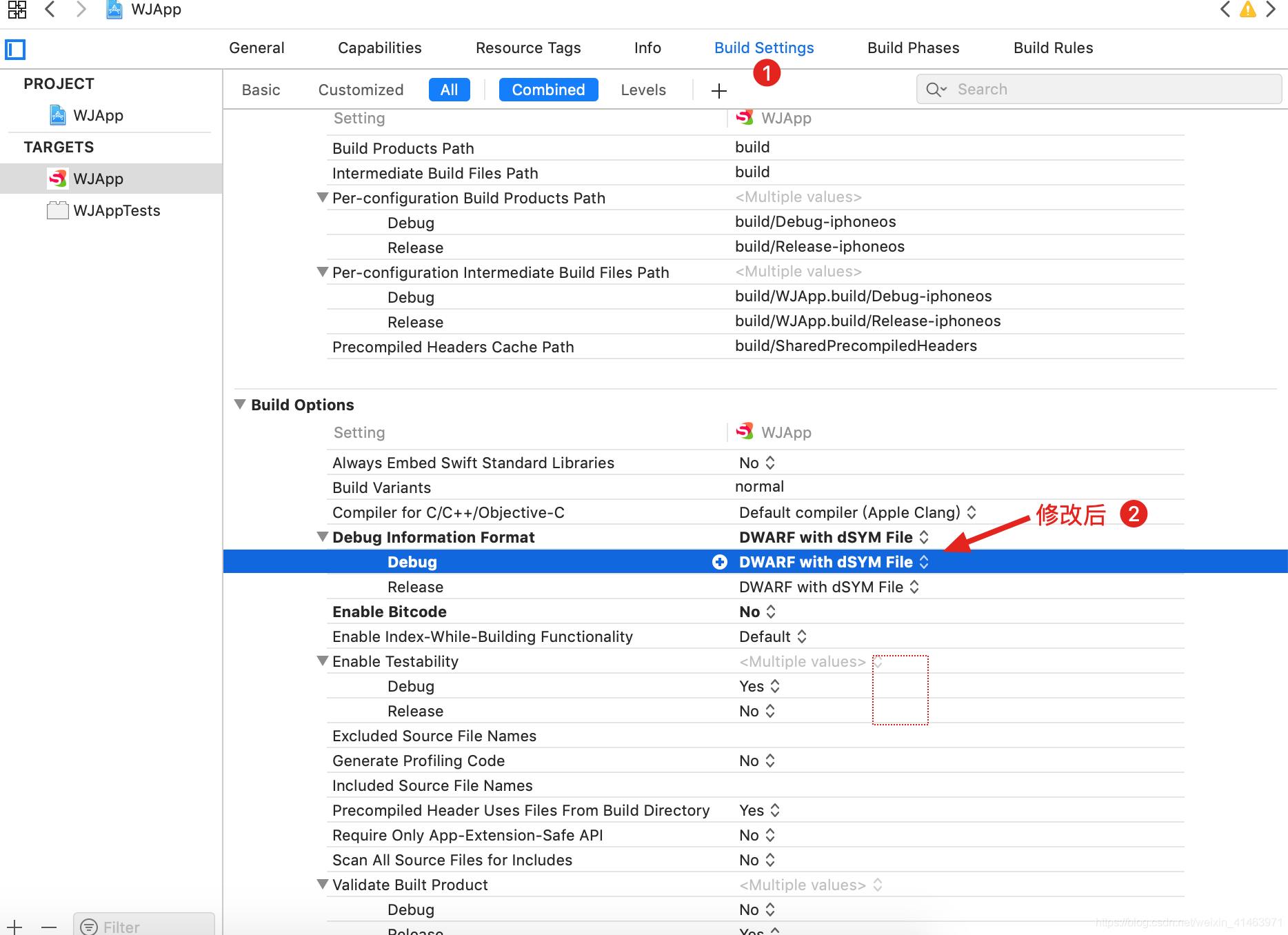Go back with the left chevron

(50, 10)
